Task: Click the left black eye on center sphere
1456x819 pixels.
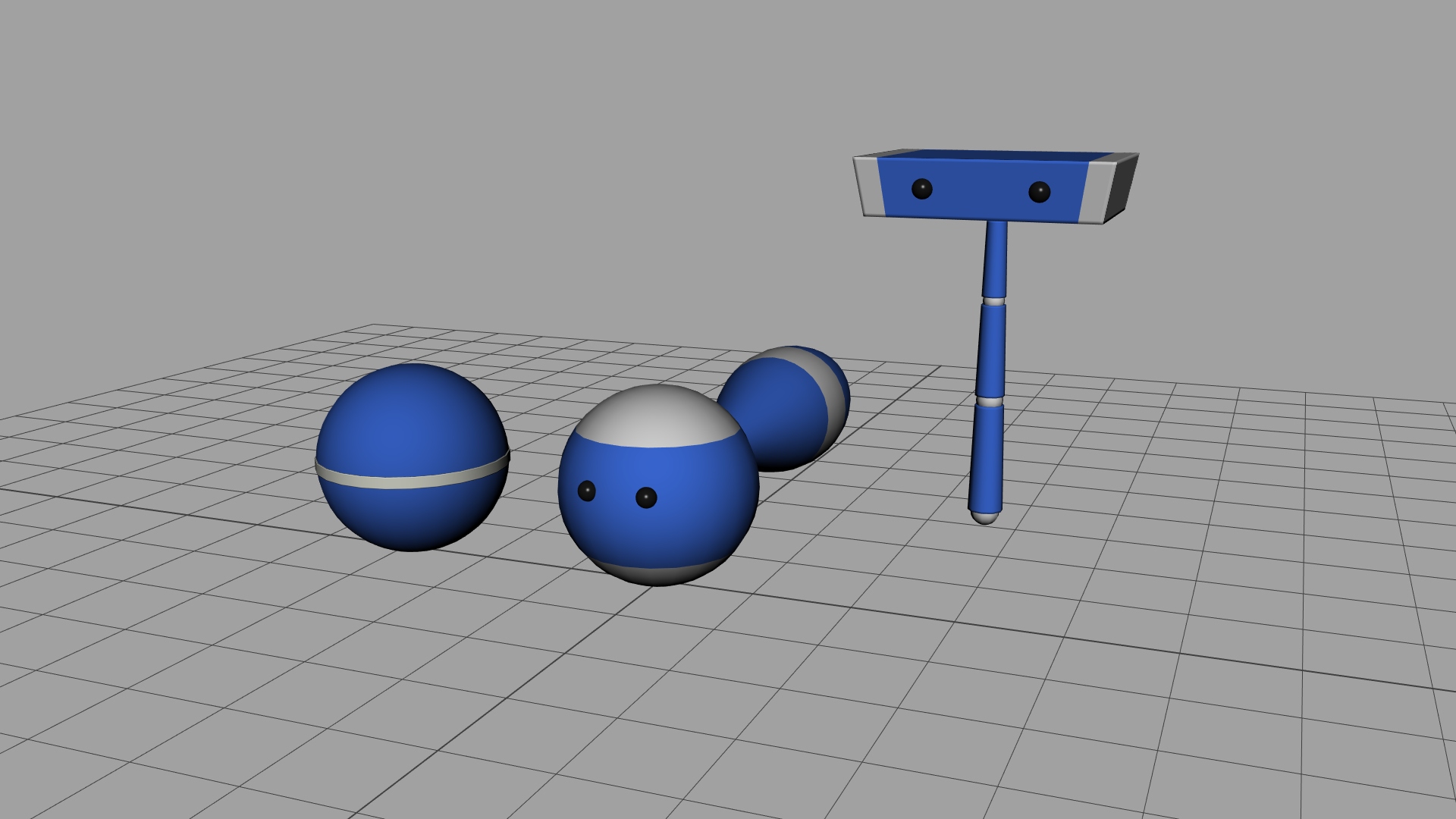Action: (x=586, y=491)
